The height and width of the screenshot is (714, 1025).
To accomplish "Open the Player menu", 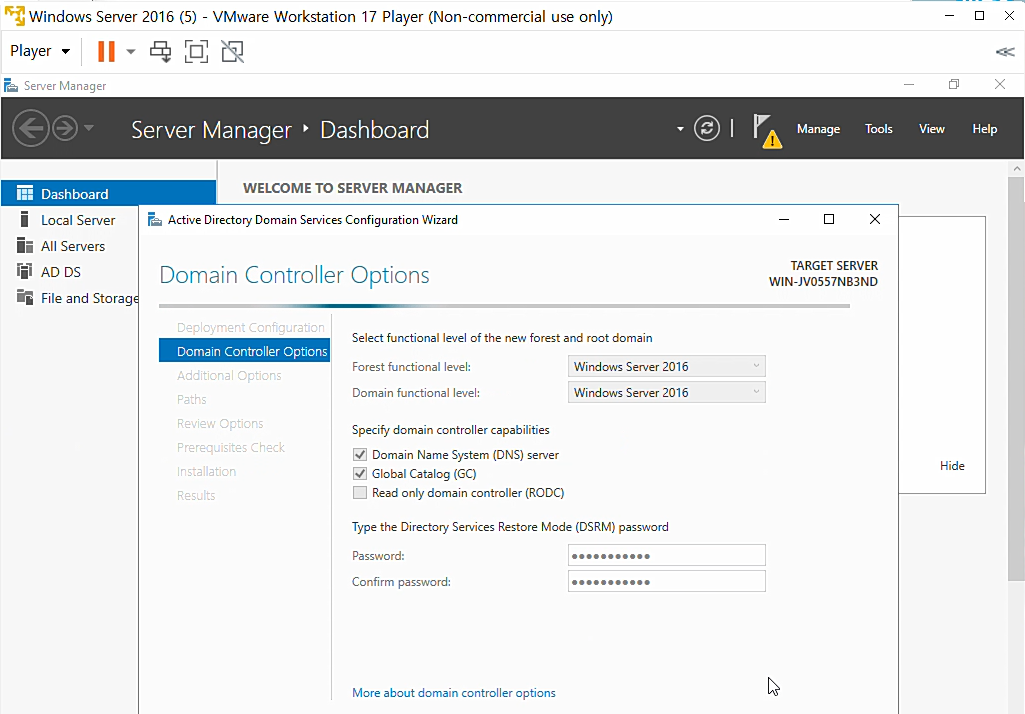I will pyautogui.click(x=40, y=51).
